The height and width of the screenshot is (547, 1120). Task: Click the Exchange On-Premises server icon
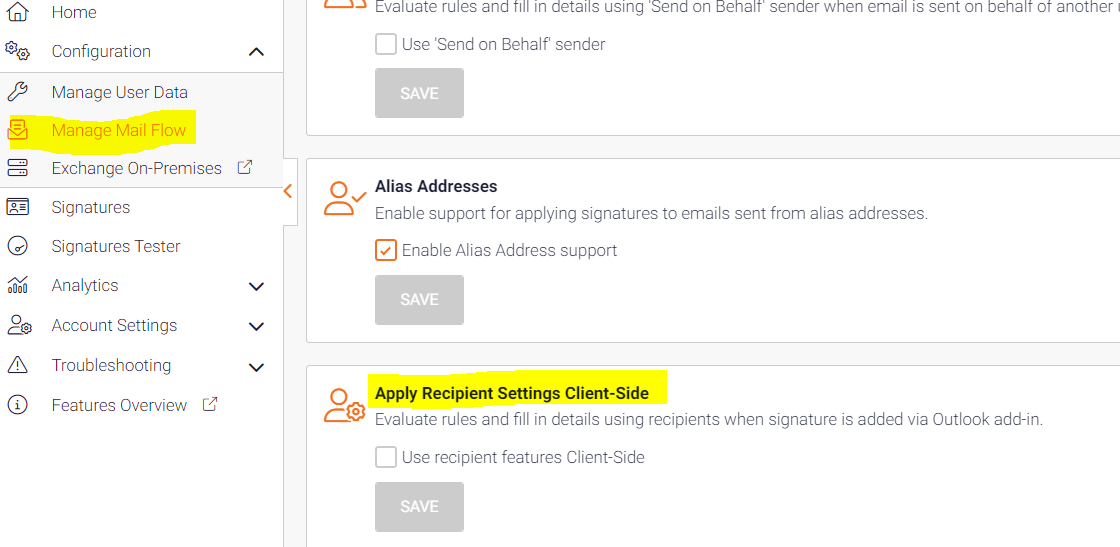click(x=17, y=169)
